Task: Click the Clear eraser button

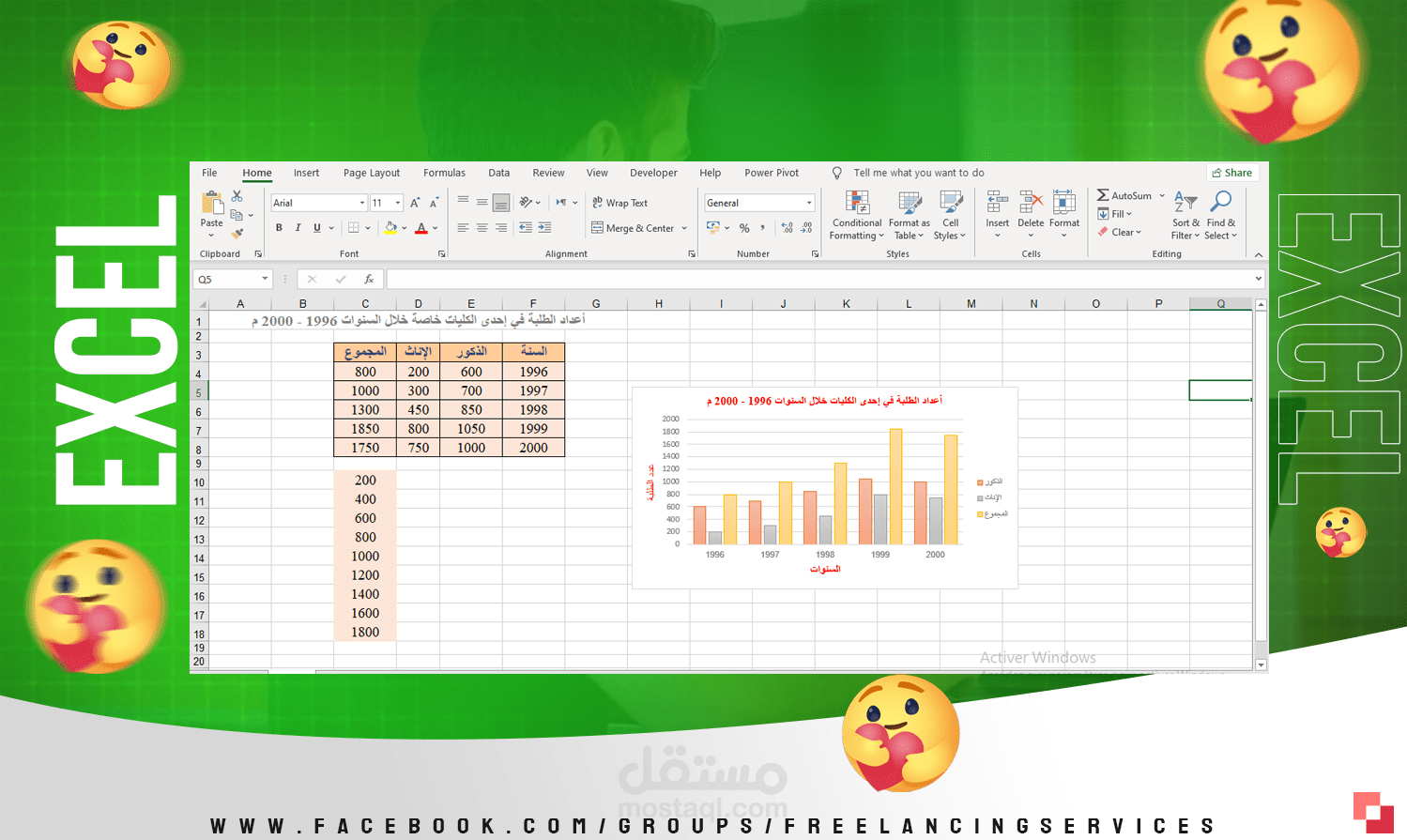Action: point(1120,232)
